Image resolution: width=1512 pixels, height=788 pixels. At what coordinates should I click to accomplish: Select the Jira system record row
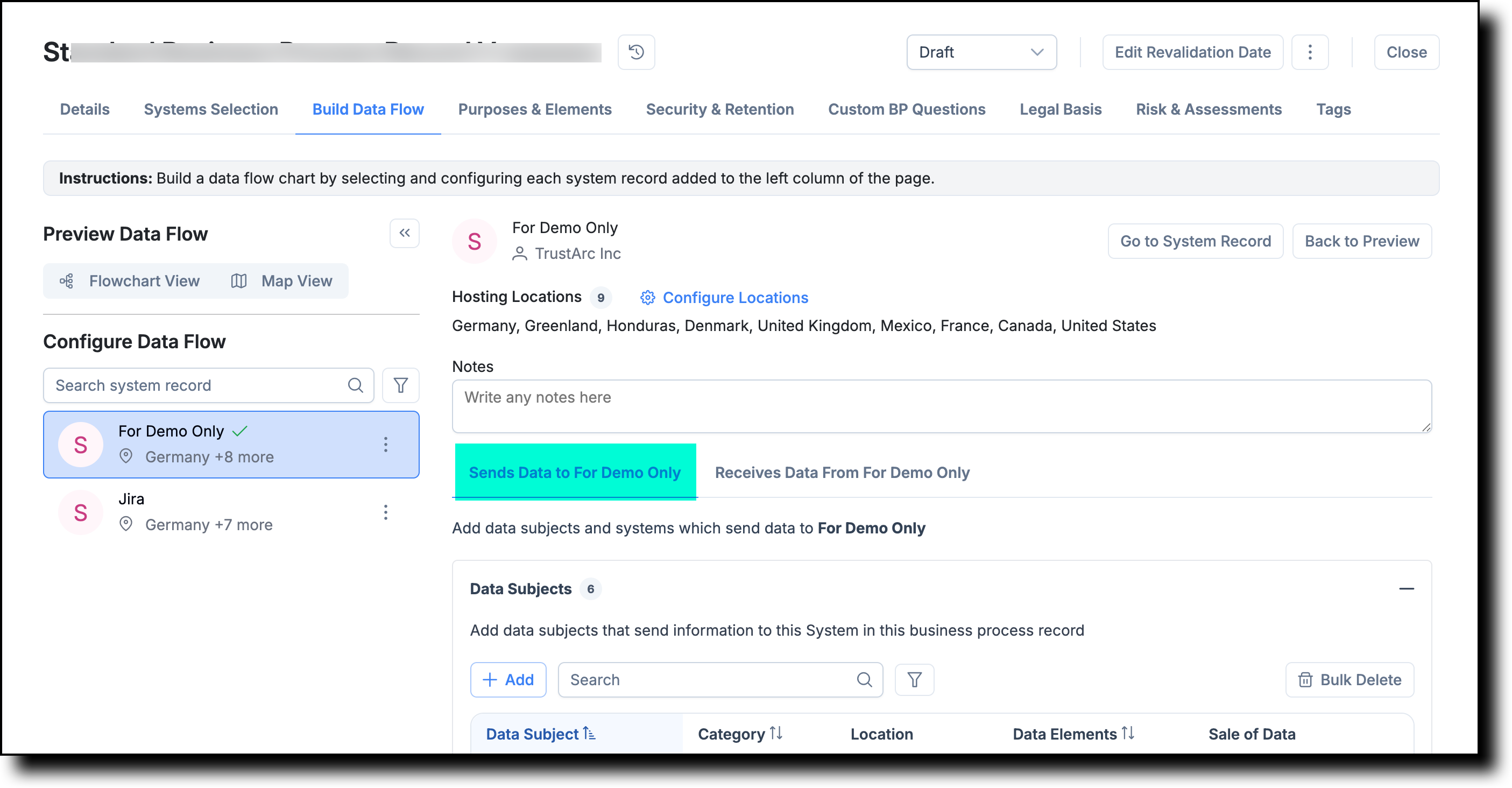(231, 512)
